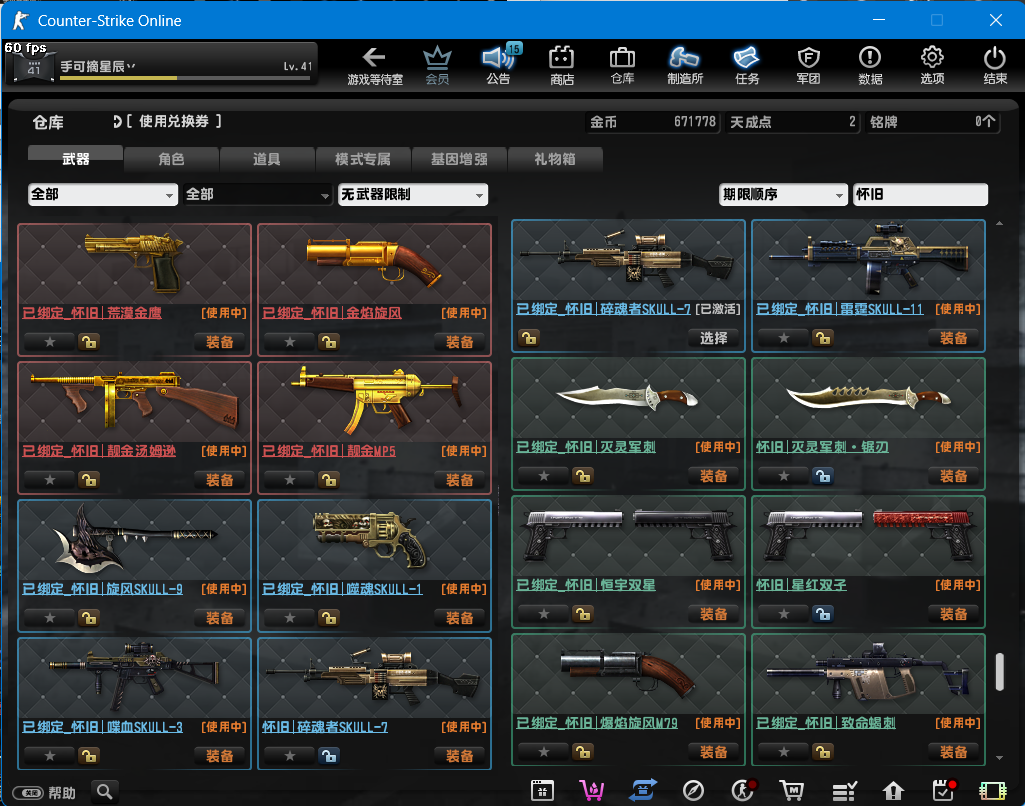Click 装备 for 旋风SKULL-9

[220, 618]
